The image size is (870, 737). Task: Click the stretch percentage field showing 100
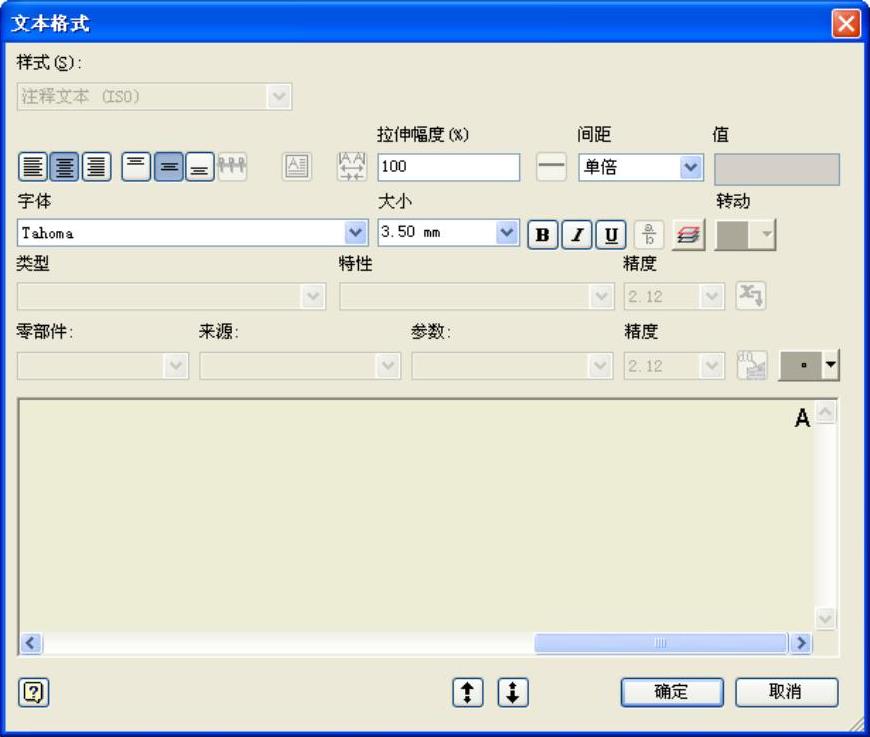pos(449,167)
